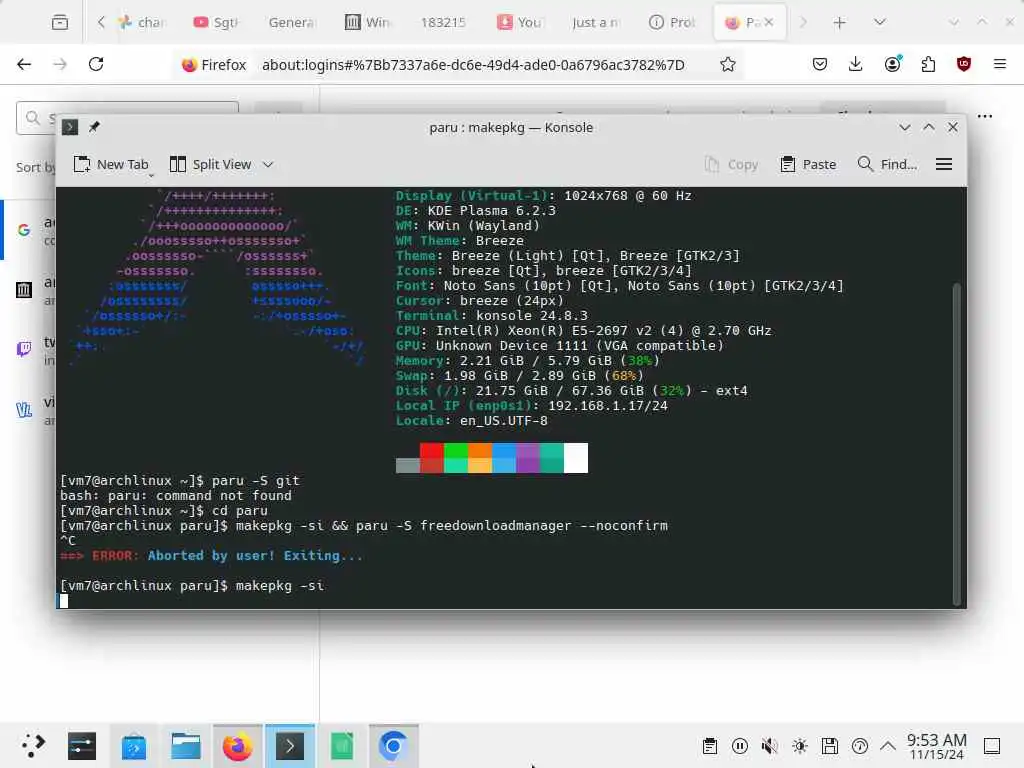The height and width of the screenshot is (768, 1024).
Task: Toggle muted volume tray icon
Action: pos(770,746)
